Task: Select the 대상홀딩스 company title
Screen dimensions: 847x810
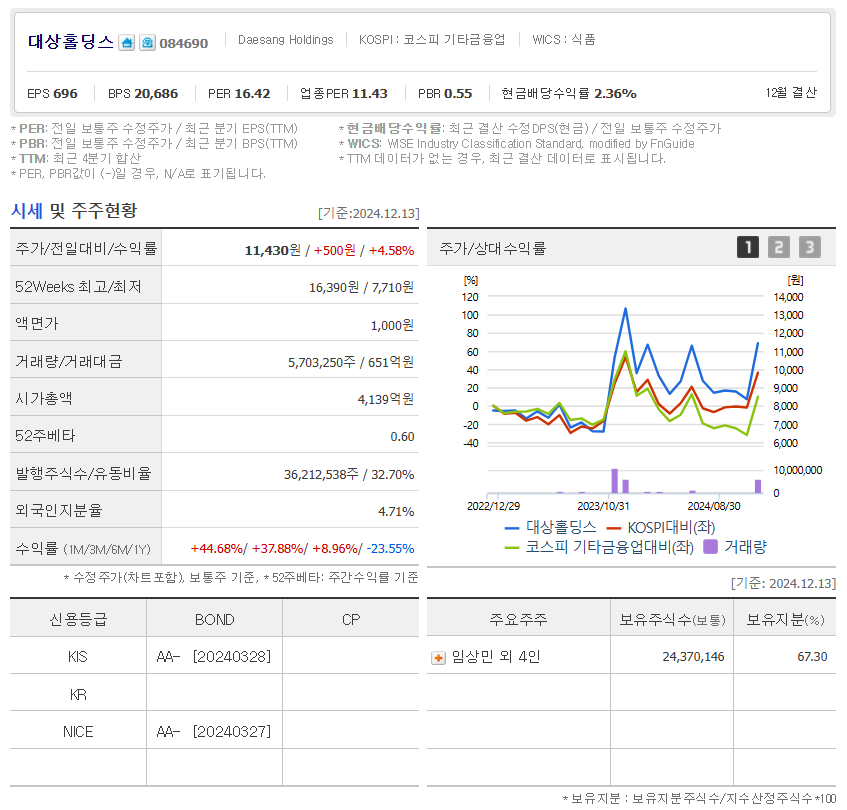Action: tap(71, 42)
